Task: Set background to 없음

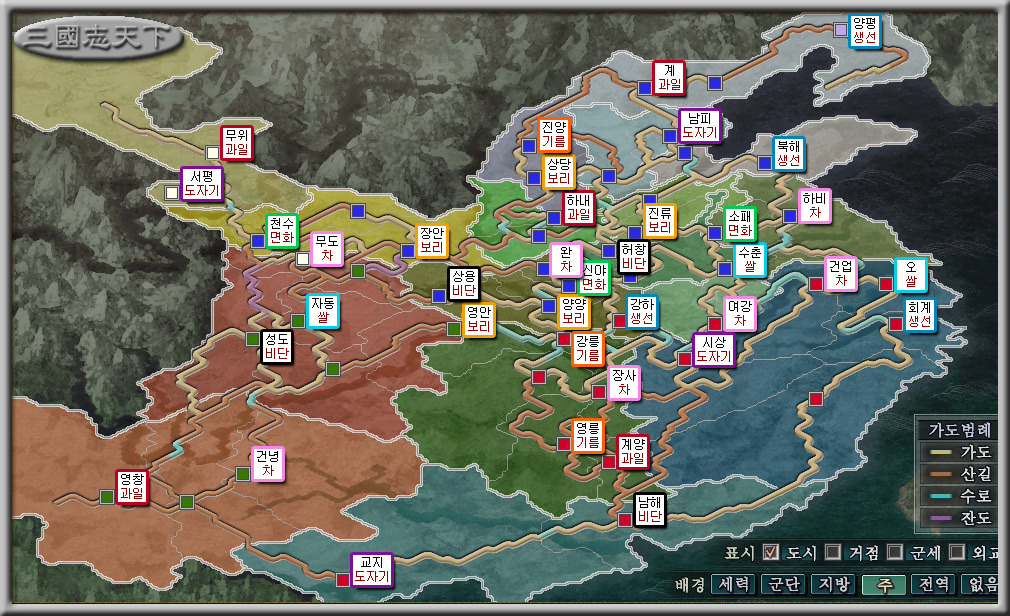Action: [x=981, y=584]
